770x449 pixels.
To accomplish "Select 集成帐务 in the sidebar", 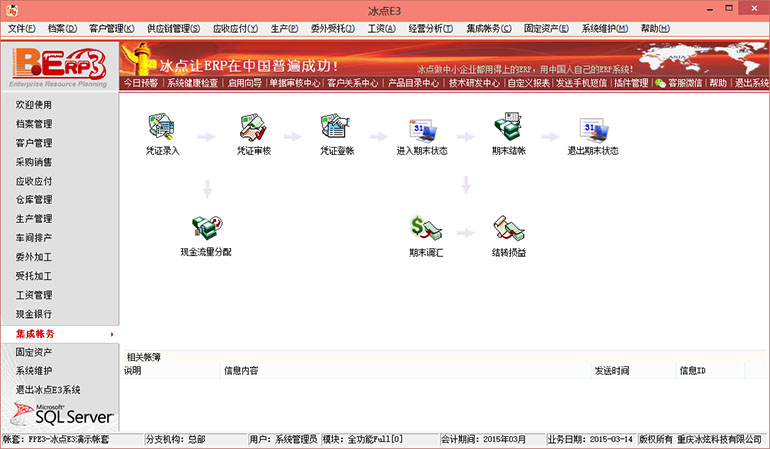I will coord(35,334).
